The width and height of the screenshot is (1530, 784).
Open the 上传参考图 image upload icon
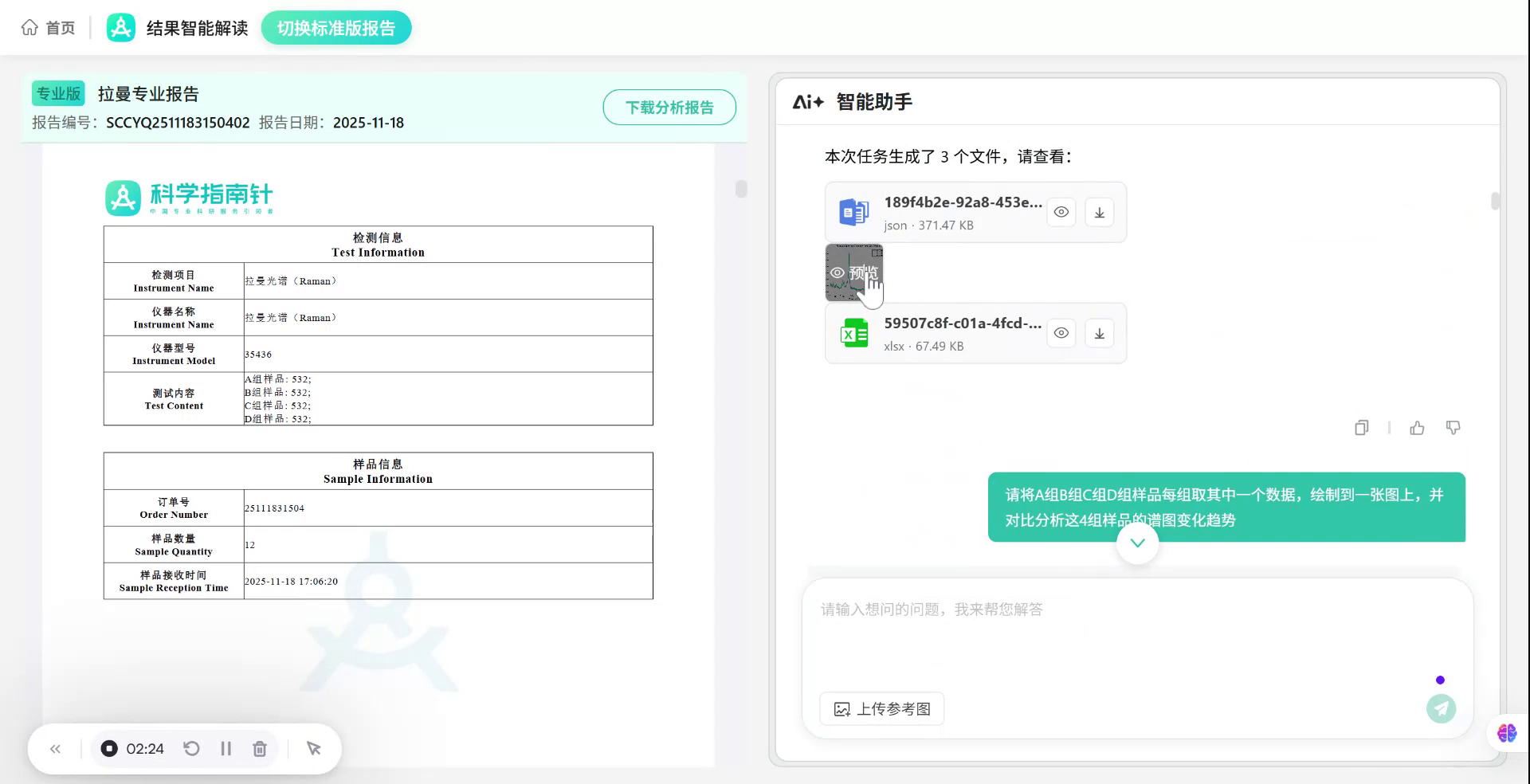coord(843,708)
